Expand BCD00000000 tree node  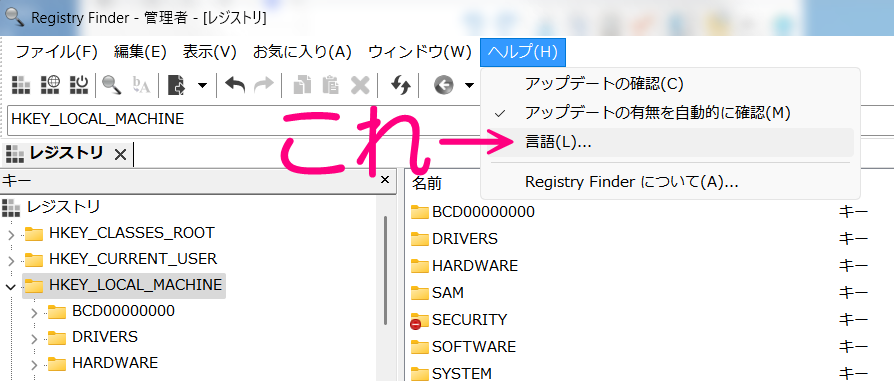34,313
